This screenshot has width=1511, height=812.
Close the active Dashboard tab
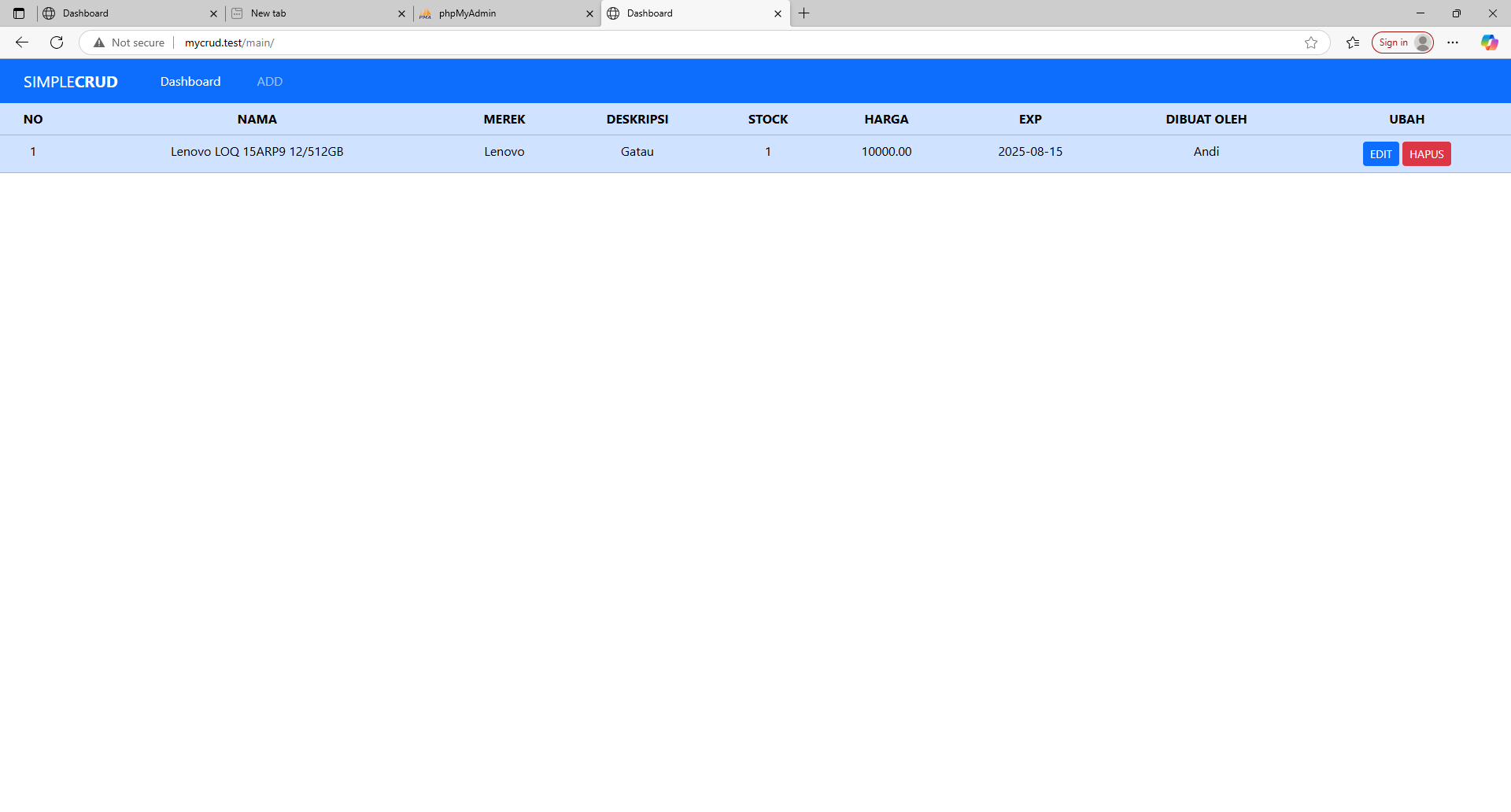pyautogui.click(x=778, y=13)
